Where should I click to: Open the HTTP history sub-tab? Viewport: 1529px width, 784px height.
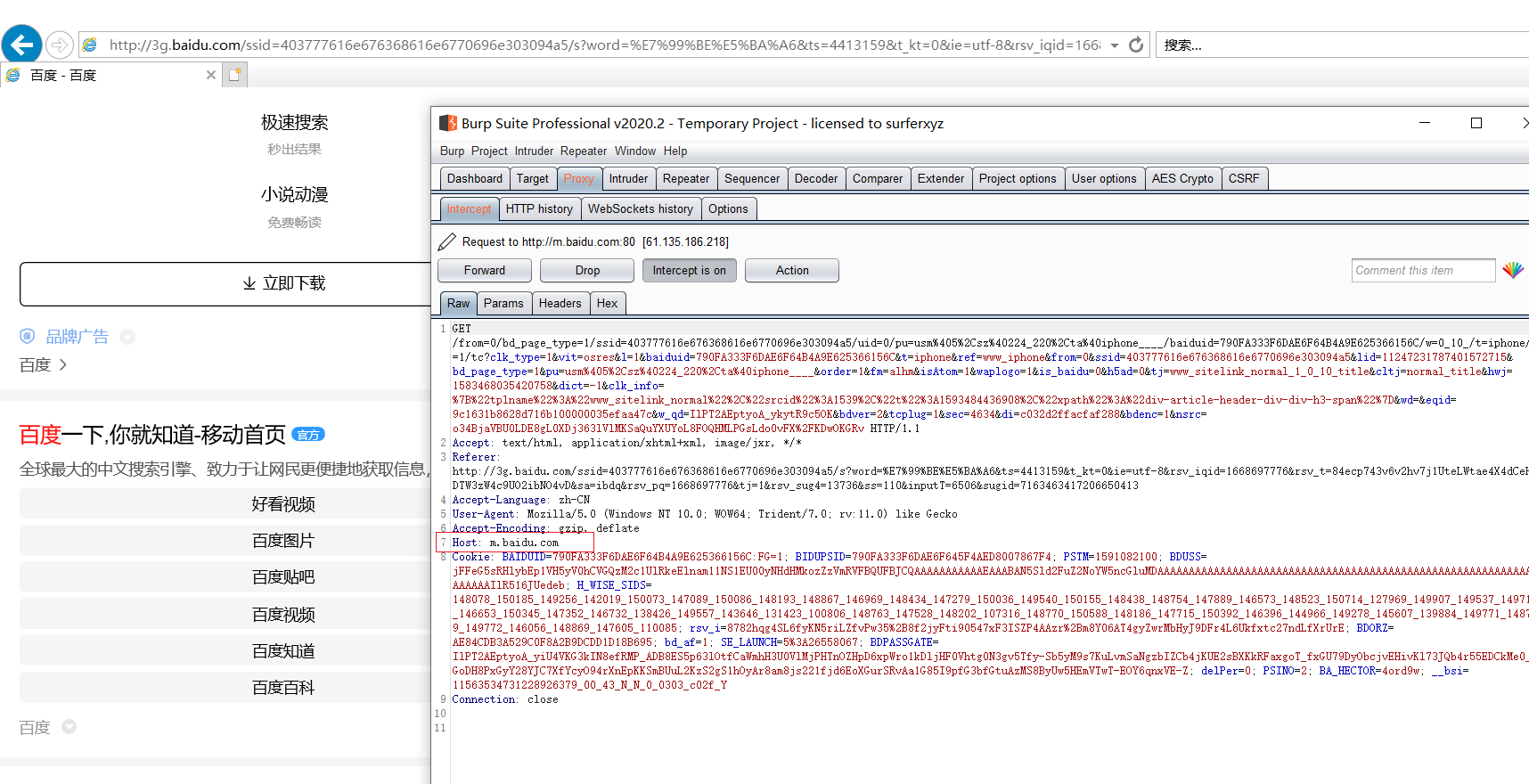(x=539, y=209)
